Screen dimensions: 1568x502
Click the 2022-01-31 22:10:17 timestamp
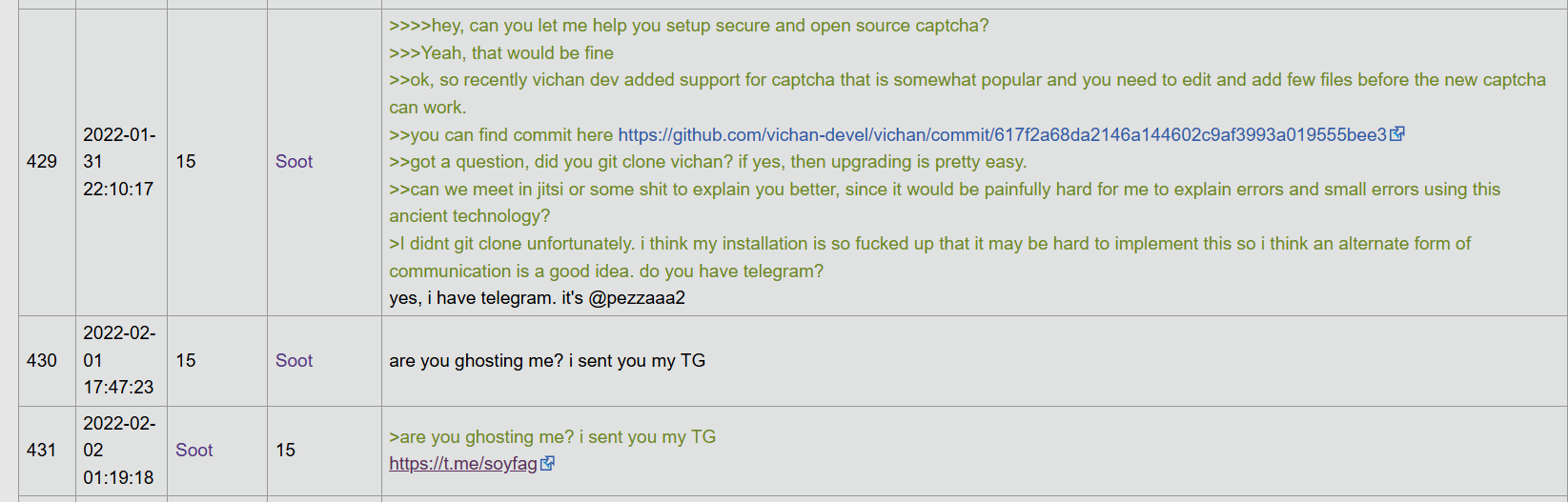tap(119, 162)
